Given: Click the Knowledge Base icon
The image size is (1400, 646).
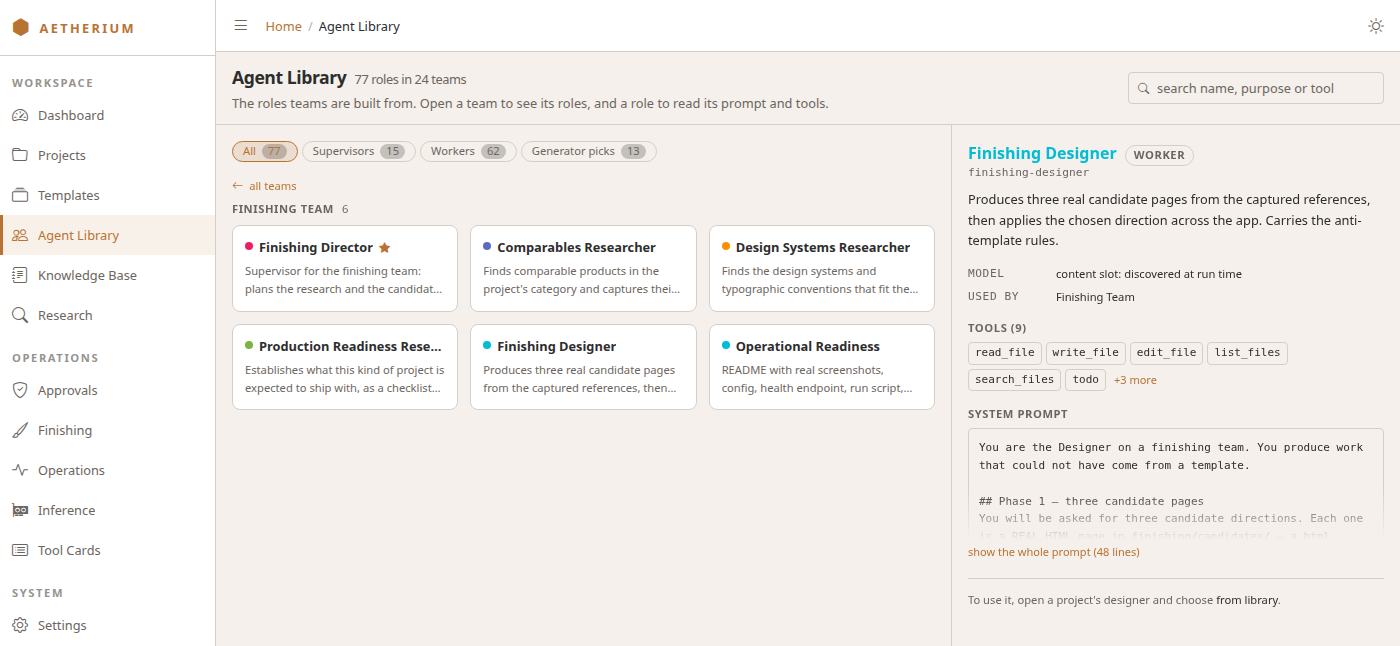Looking at the screenshot, I should tap(20, 275).
